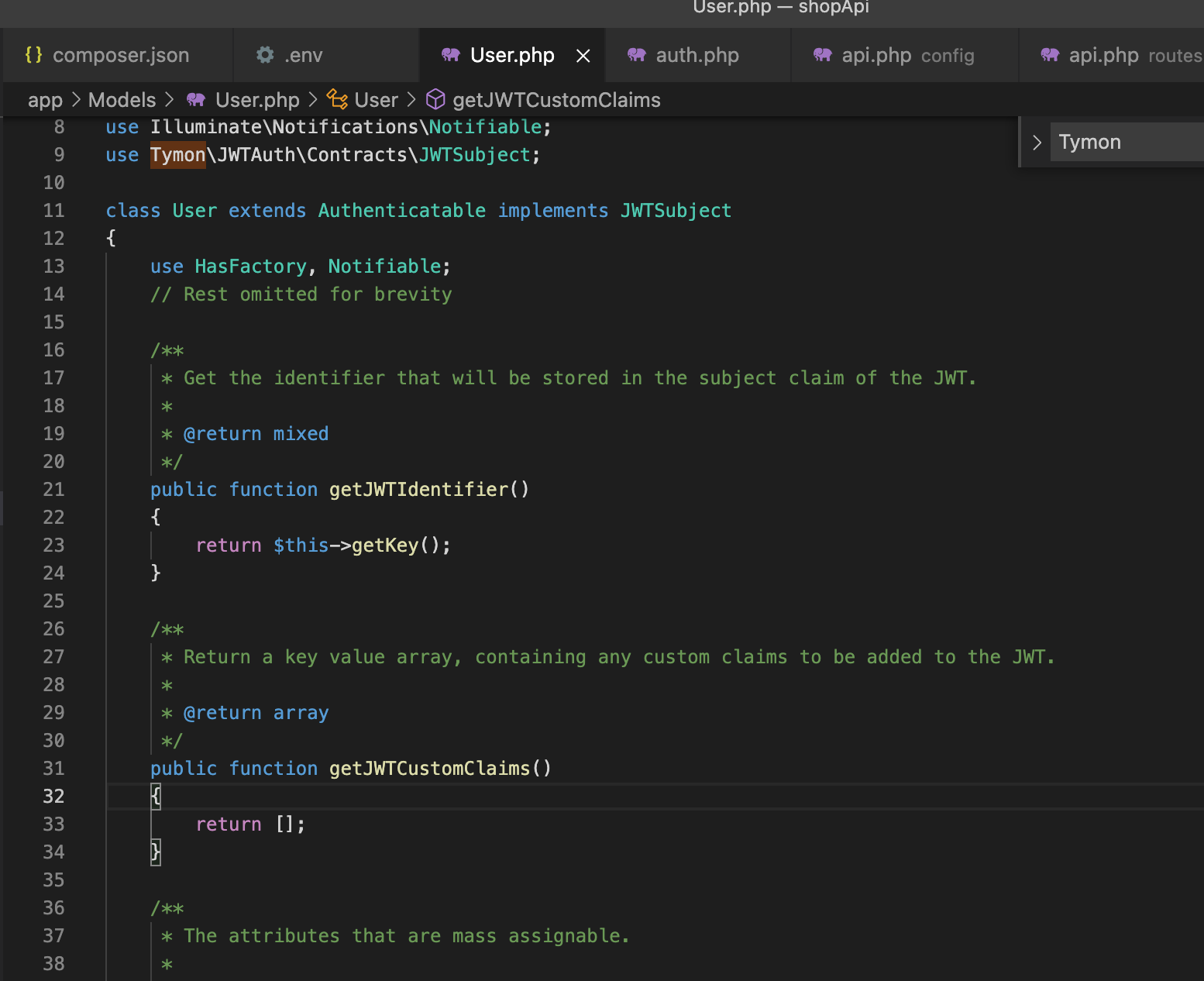
Task: Click the getJWTIdentifier function name
Action: coord(418,489)
